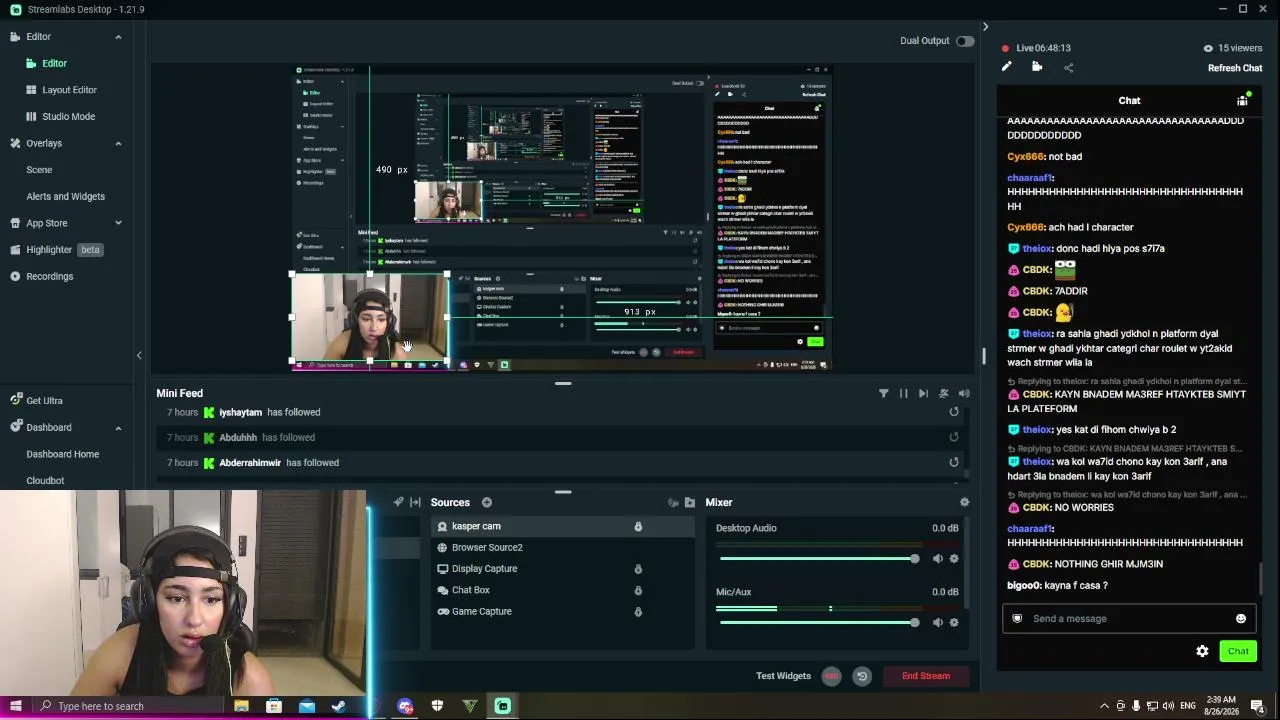Click the share stream icon
The image size is (1280, 720).
pyautogui.click(x=1068, y=67)
